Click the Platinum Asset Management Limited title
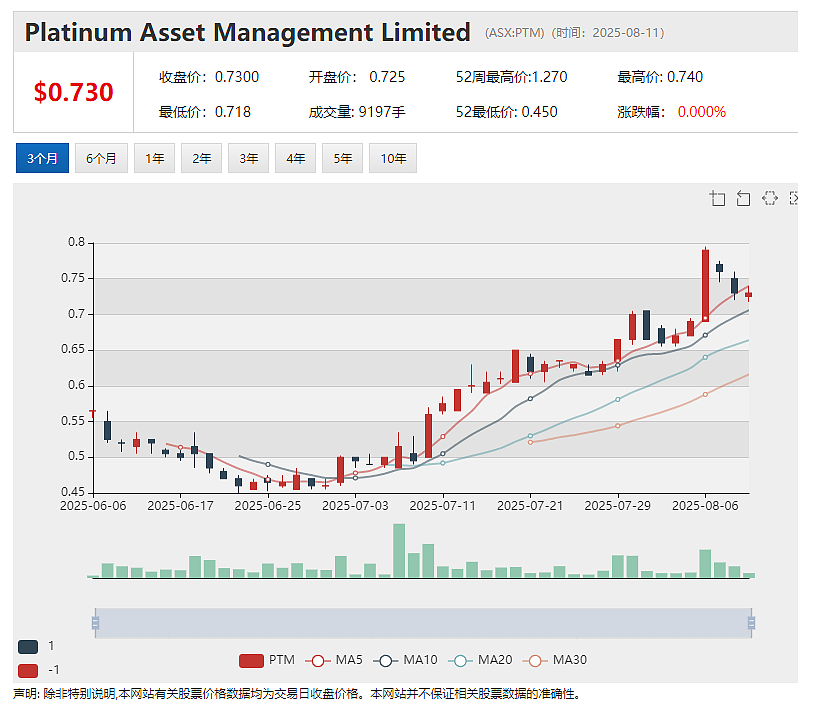Viewport: 813px width, 710px height. pyautogui.click(x=248, y=32)
